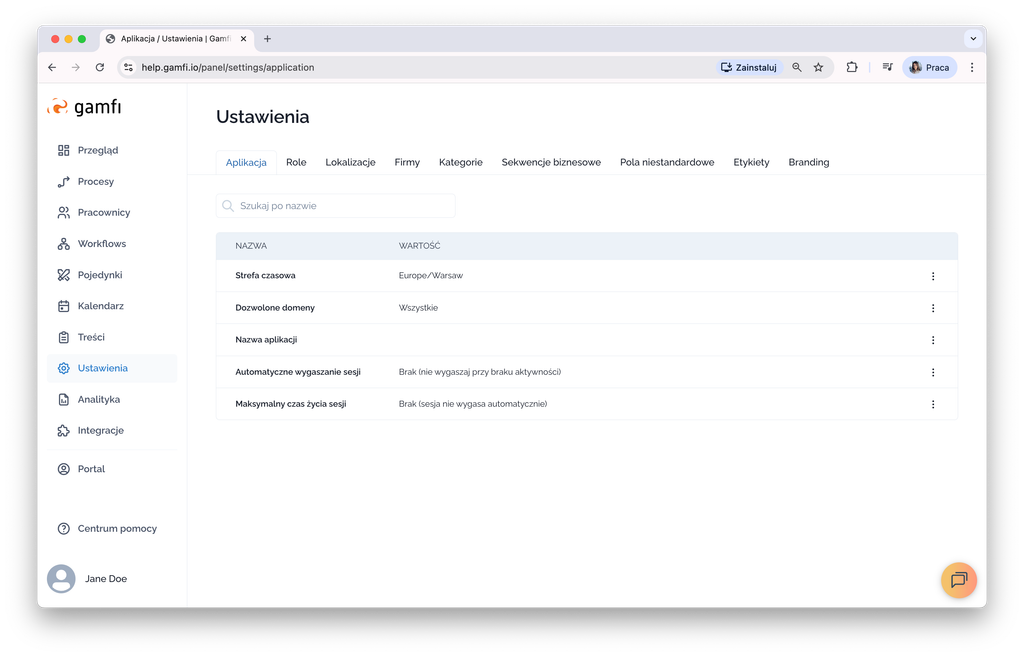Click the Kalendarz calendar icon
The height and width of the screenshot is (657, 1024).
click(x=64, y=306)
